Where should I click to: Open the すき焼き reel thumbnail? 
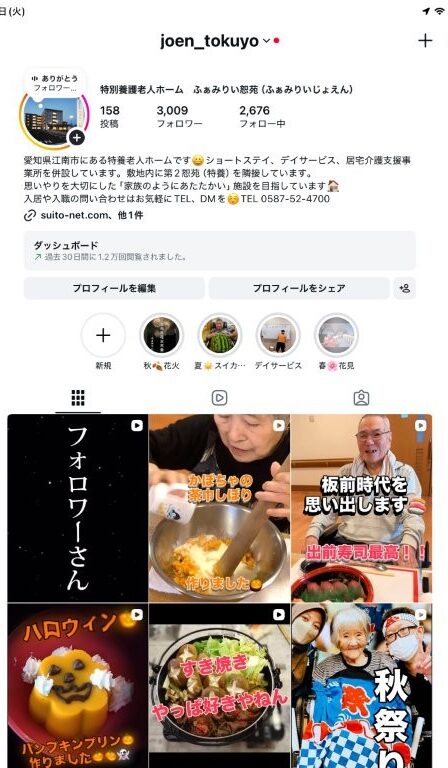pos(219,686)
